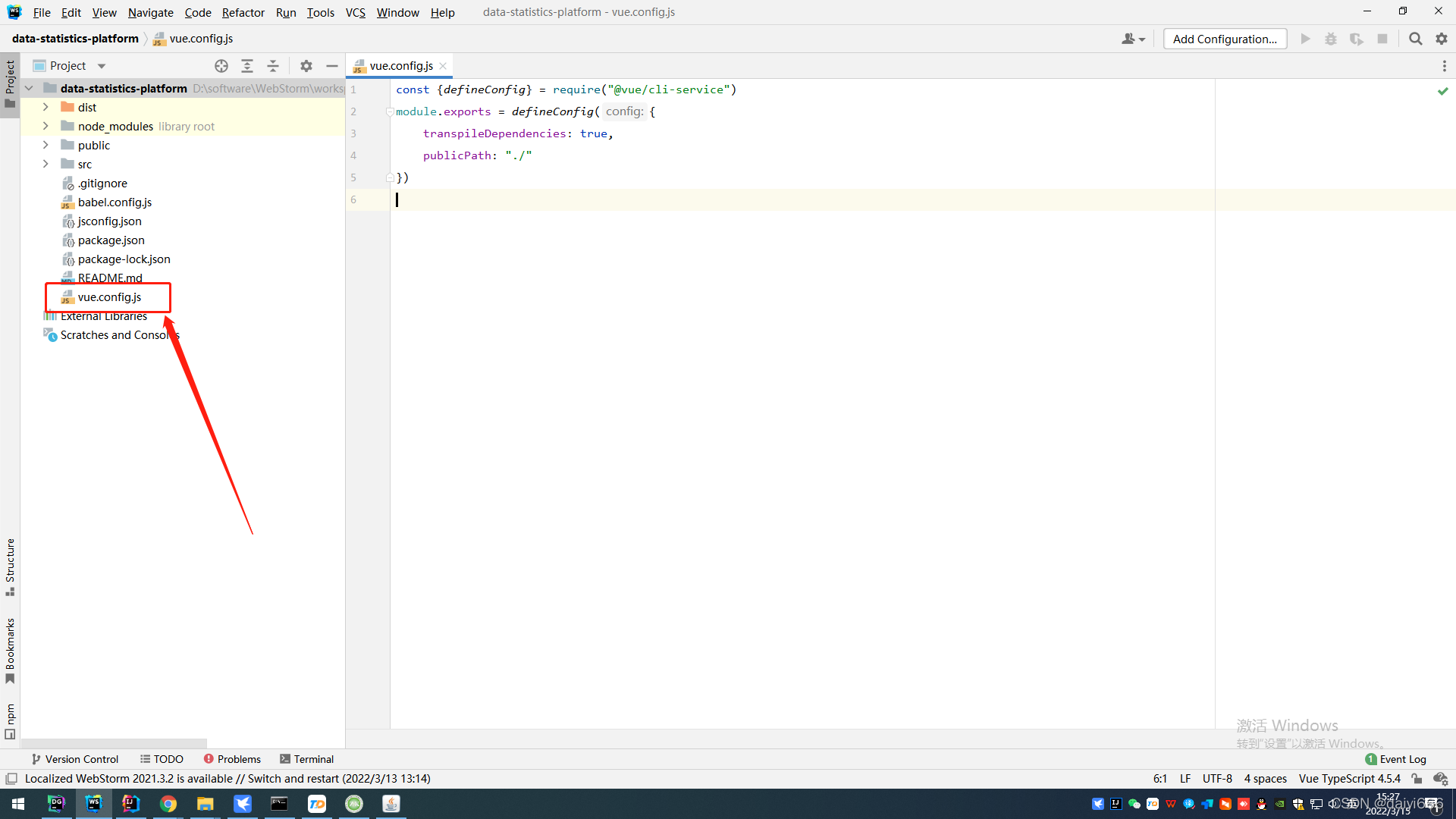Expand the public folder
Screen dimensions: 1456x819
(45, 145)
